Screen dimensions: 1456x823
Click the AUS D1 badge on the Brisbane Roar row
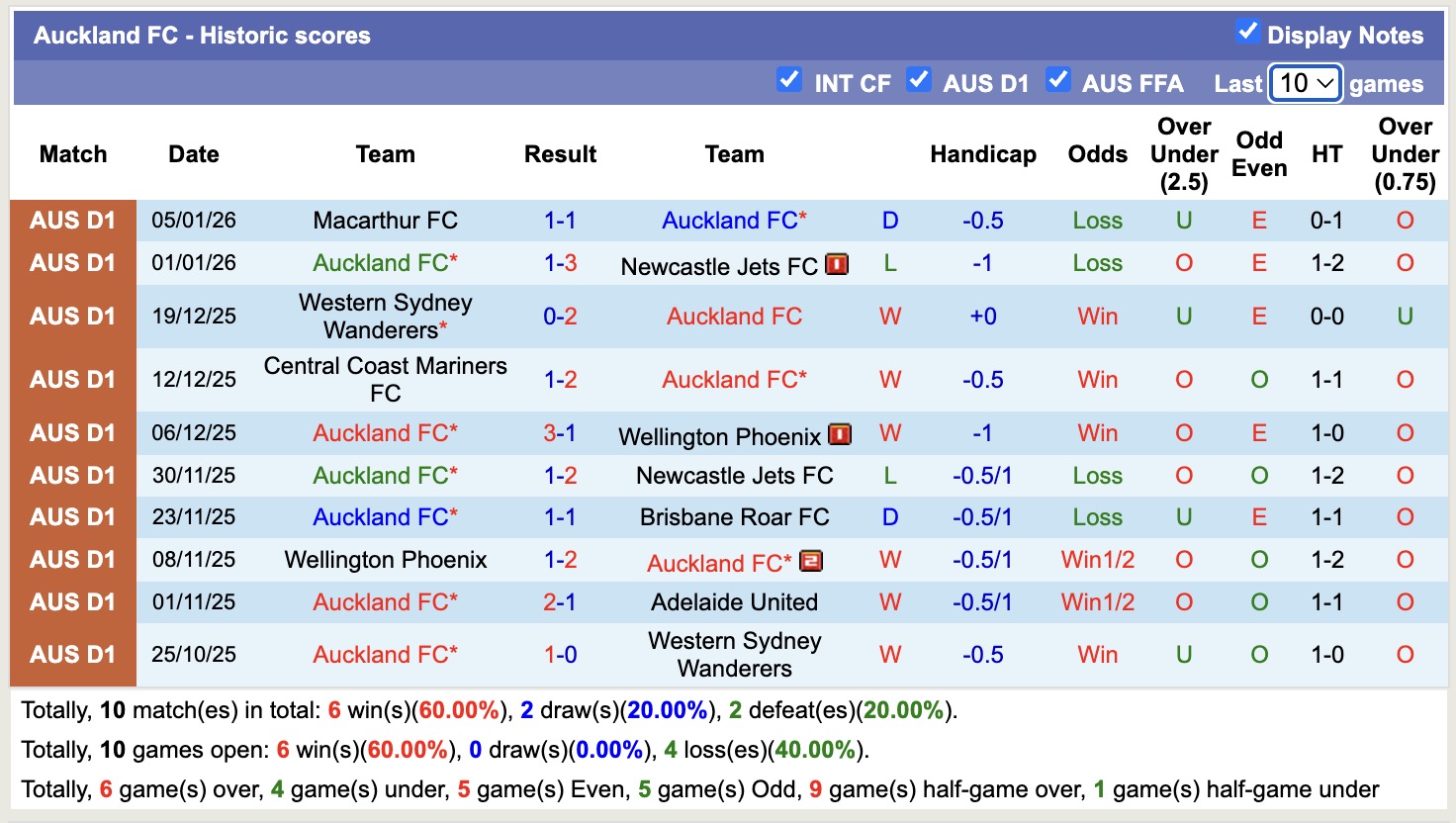pyautogui.click(x=72, y=515)
